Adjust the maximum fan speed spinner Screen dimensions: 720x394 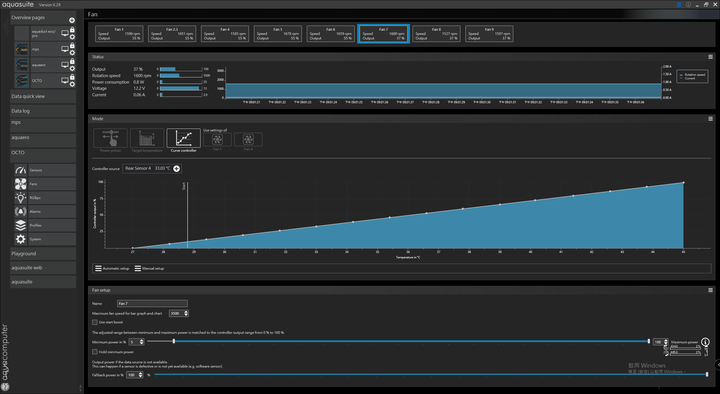tap(186, 313)
